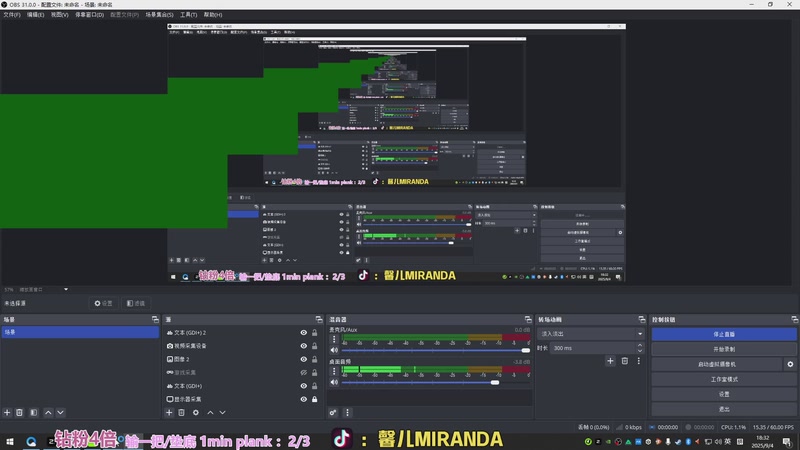The image size is (800, 450).
Task: Open the 停靠窗口(D) menu
Action: (x=89, y=15)
